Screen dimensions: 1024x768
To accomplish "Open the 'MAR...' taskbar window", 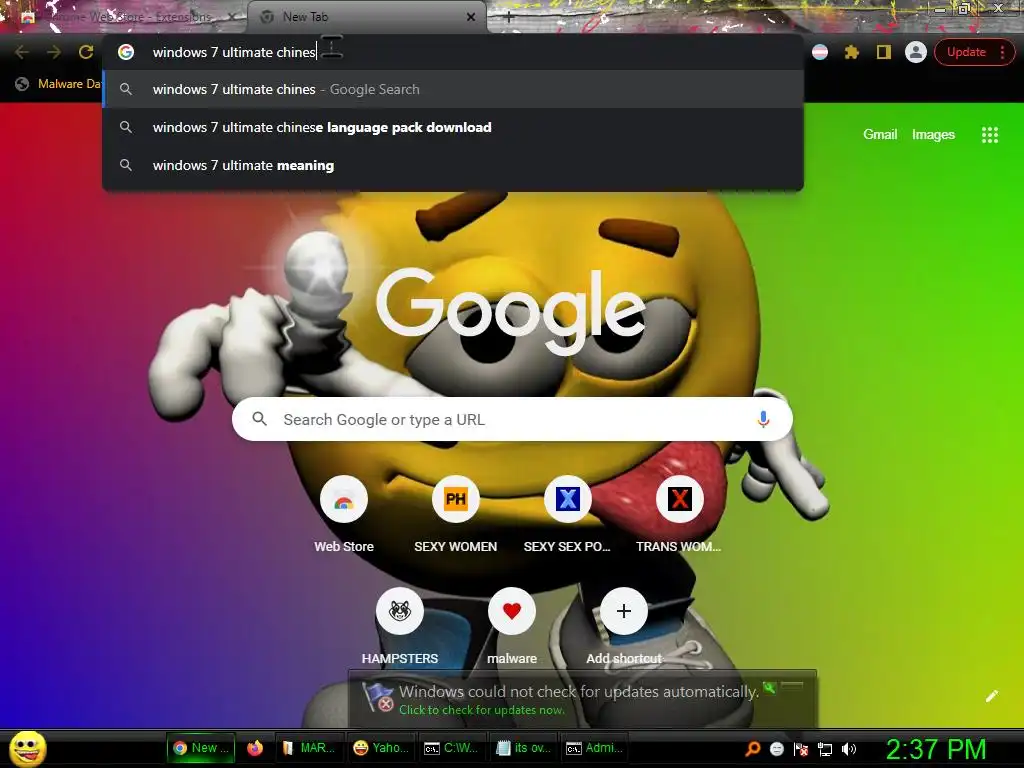I will click(309, 748).
